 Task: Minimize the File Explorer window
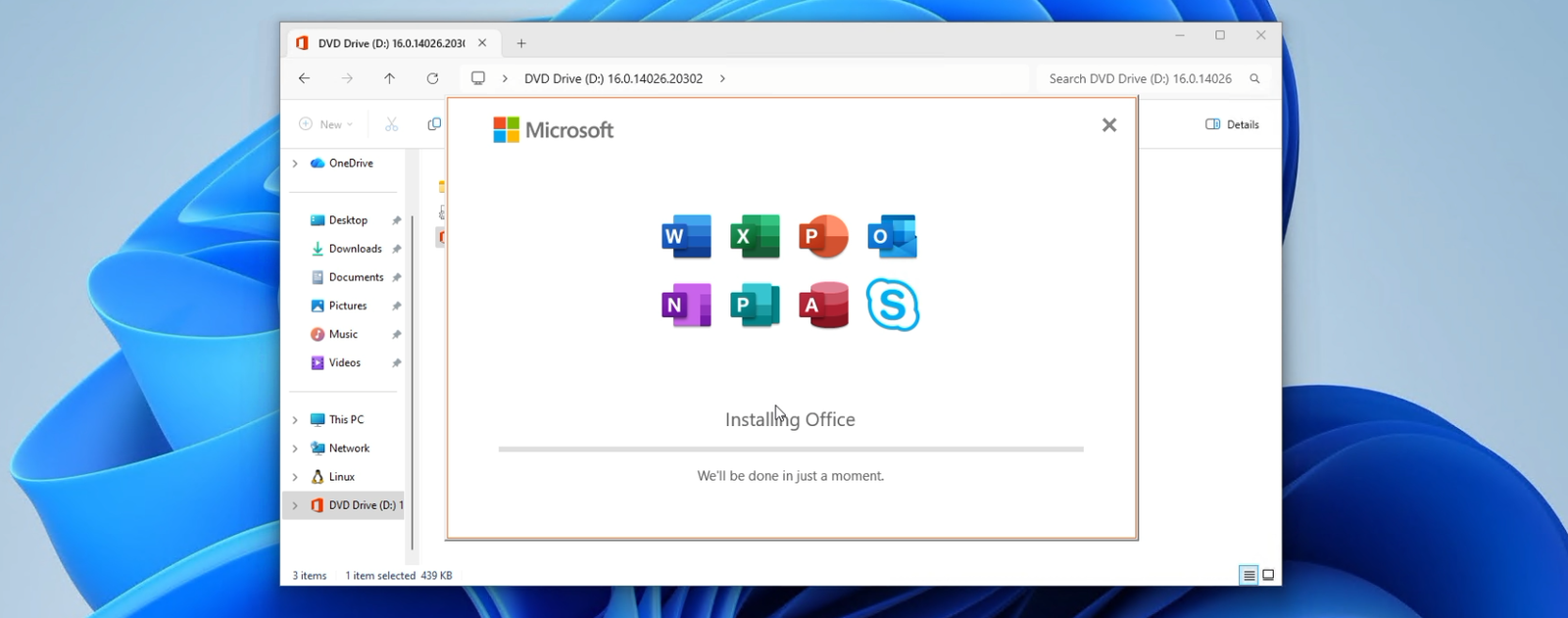pos(1180,35)
